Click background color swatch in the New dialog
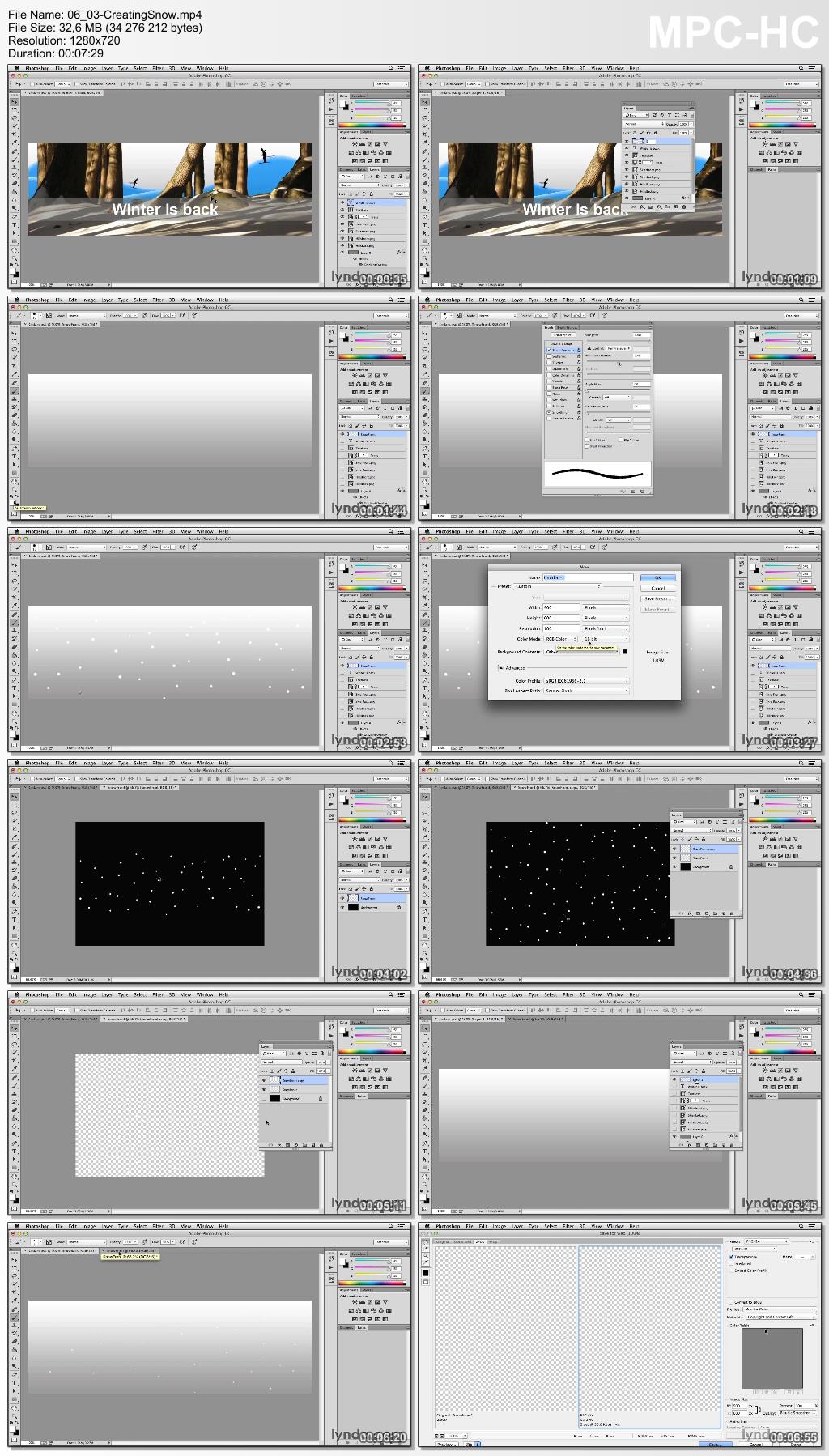 625,651
